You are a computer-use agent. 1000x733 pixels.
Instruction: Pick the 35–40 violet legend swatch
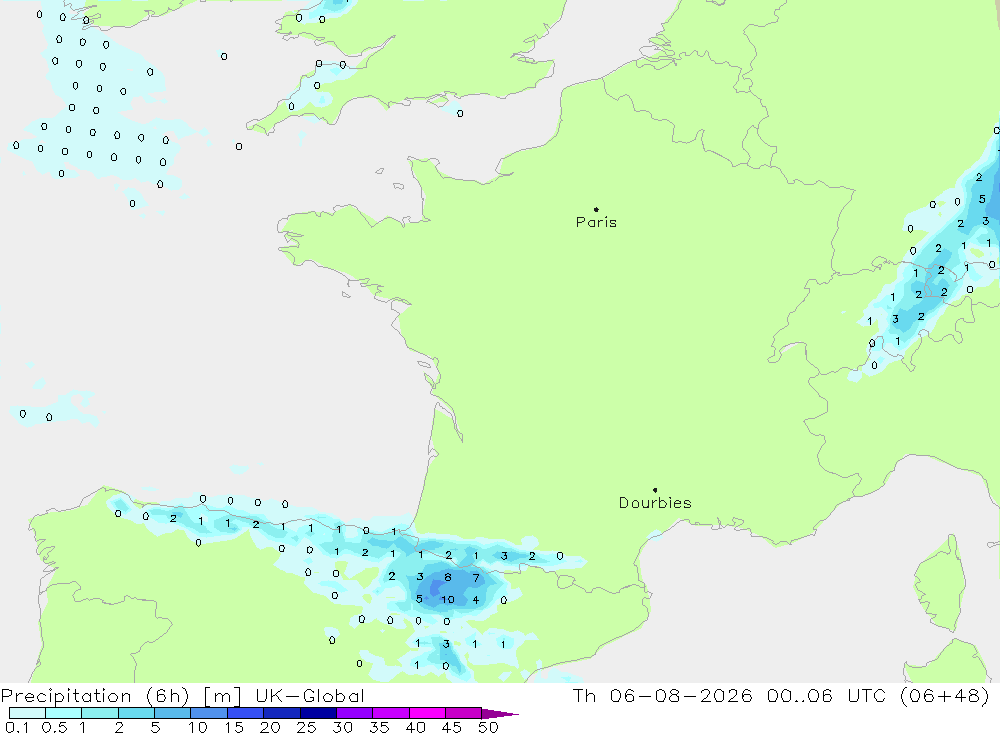[x=391, y=713]
